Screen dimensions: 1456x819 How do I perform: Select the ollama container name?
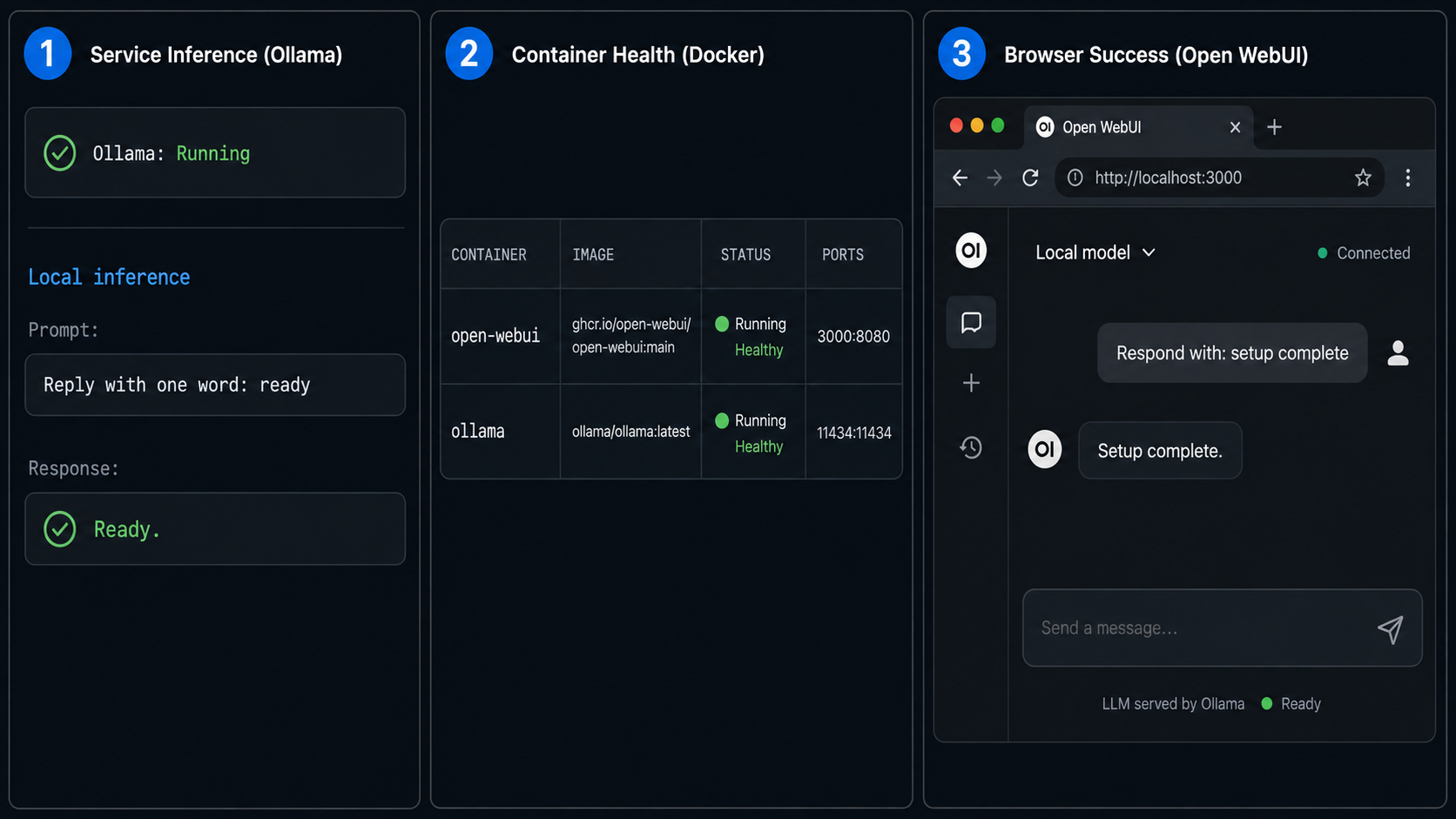(477, 432)
